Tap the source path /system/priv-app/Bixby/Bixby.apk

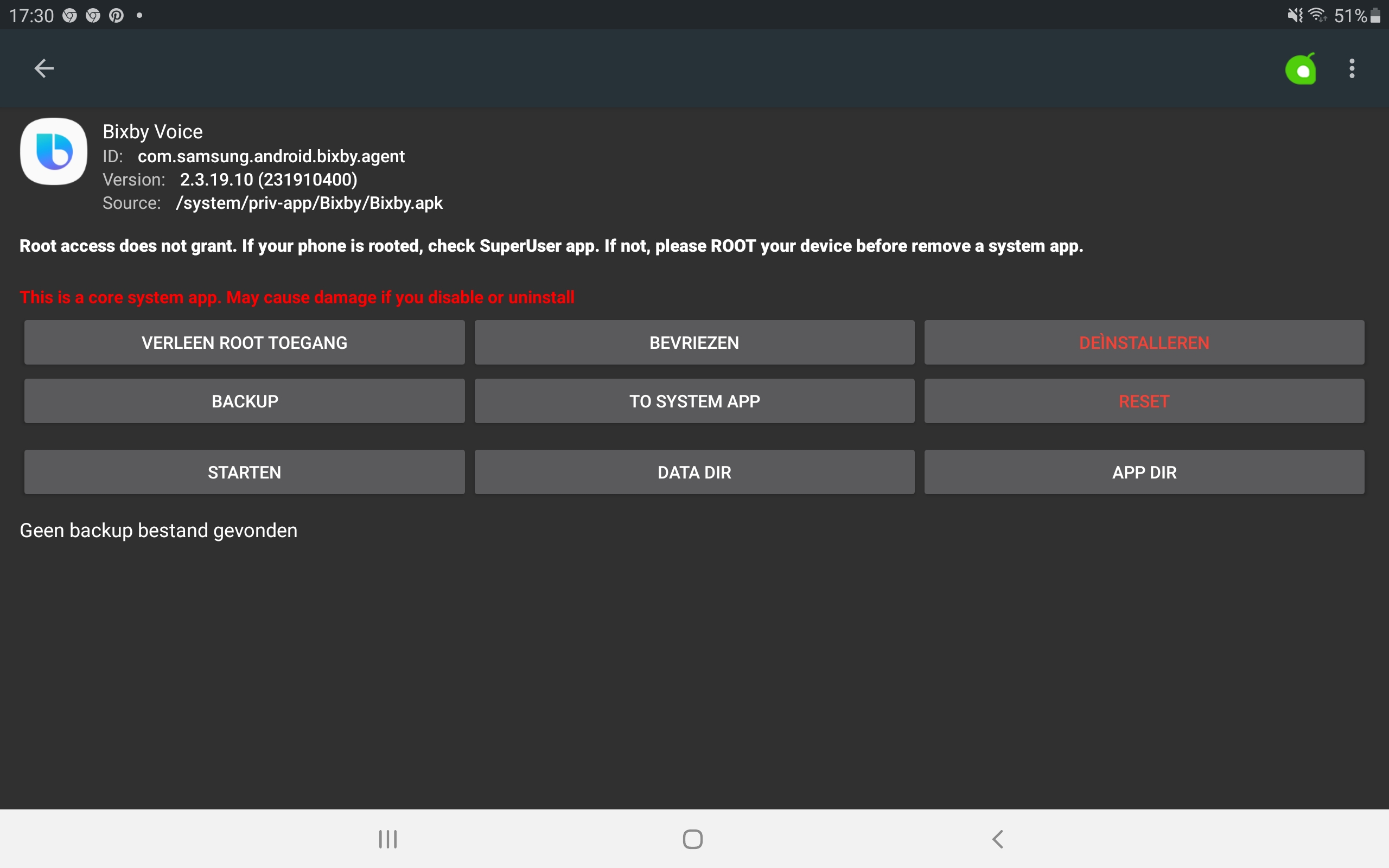click(x=309, y=203)
